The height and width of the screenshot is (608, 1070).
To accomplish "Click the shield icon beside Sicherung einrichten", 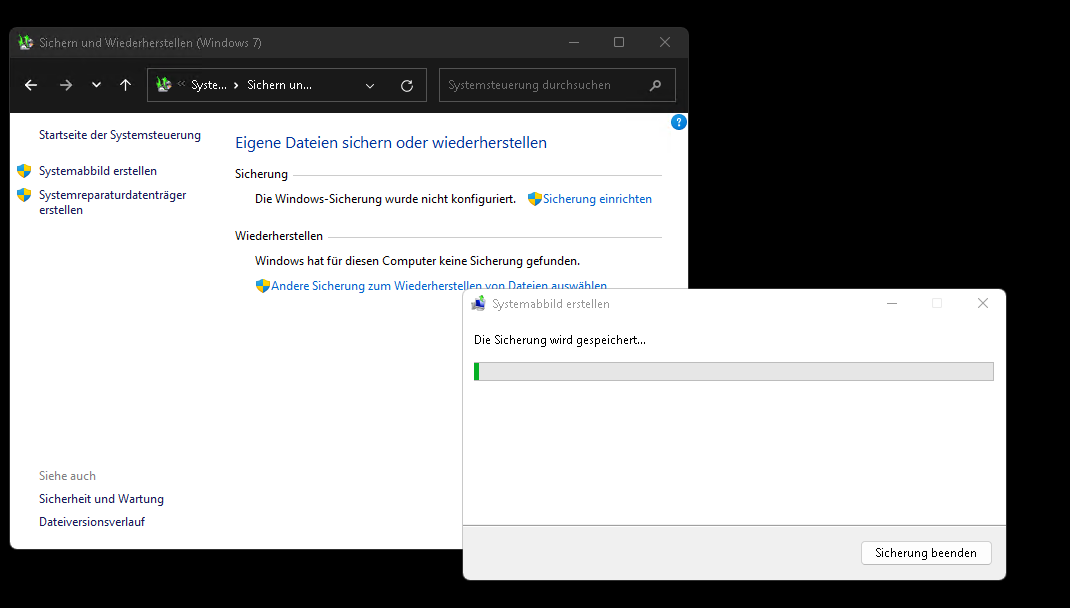I will pyautogui.click(x=535, y=199).
